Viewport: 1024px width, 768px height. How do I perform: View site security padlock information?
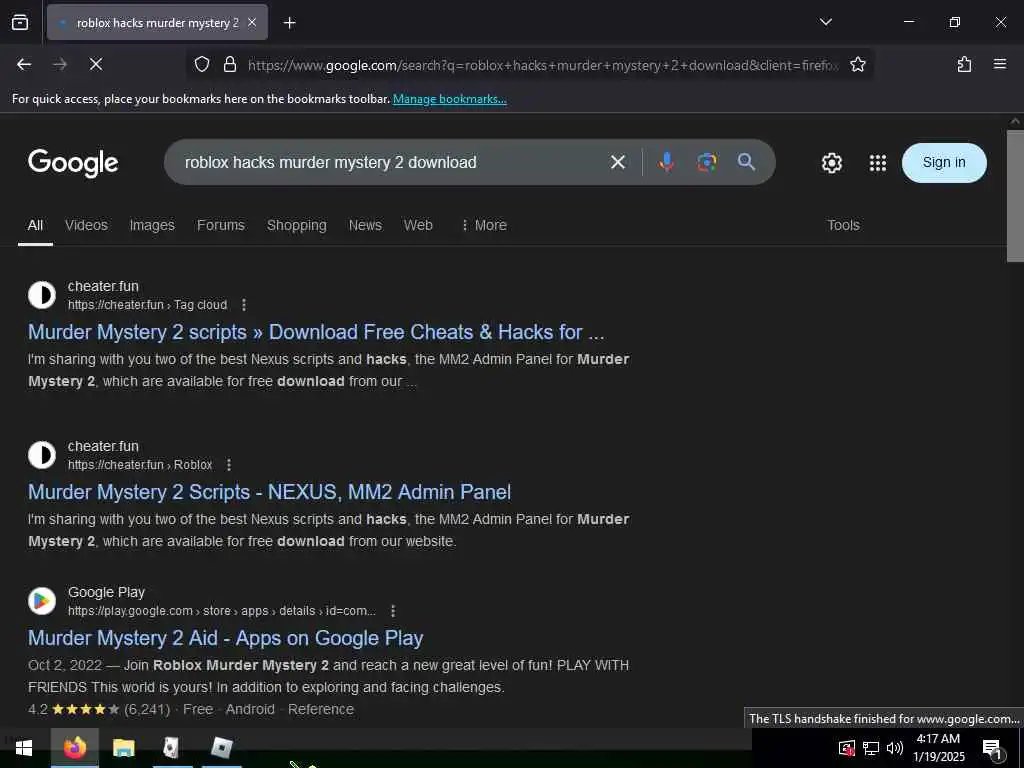point(229,64)
